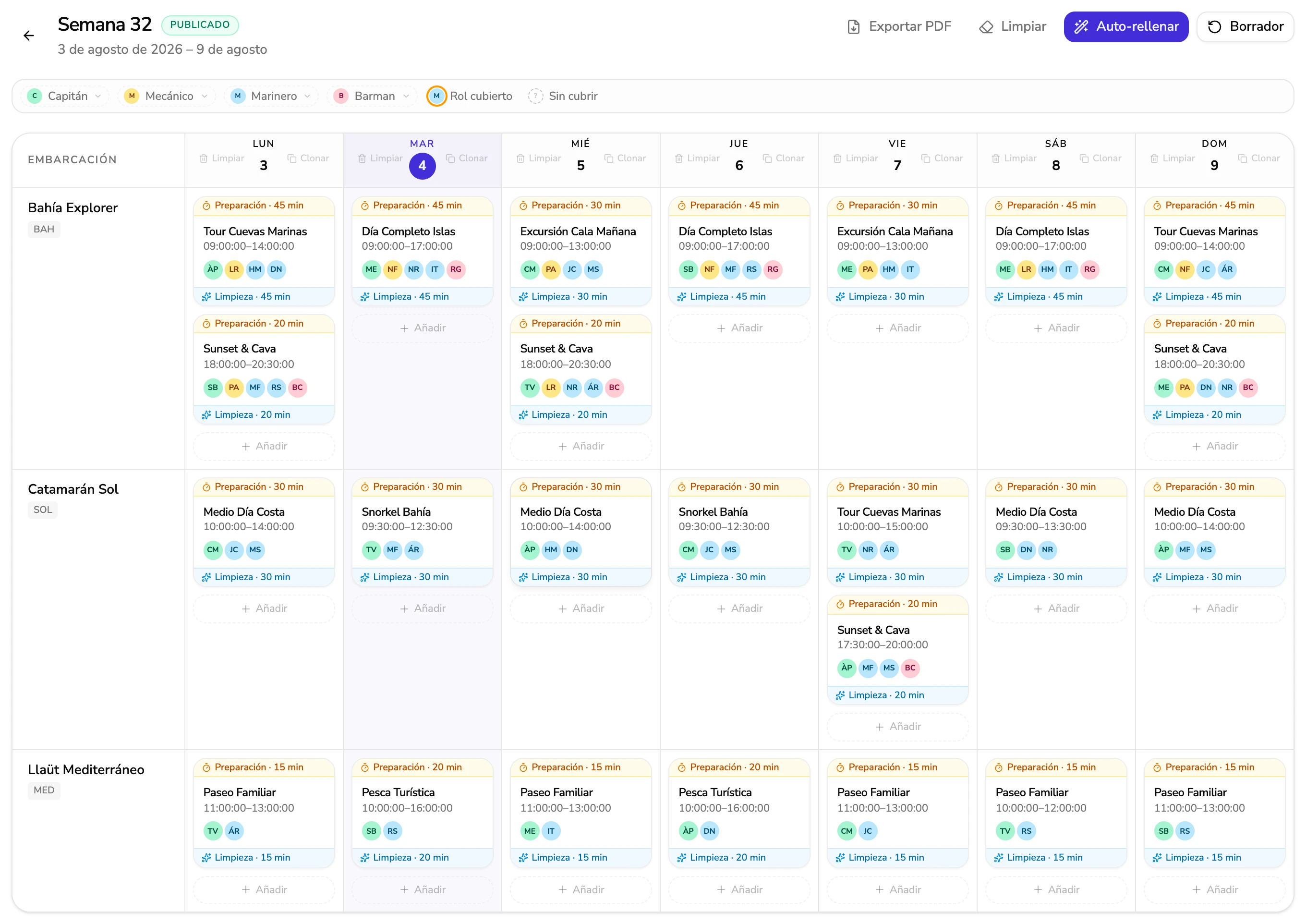Click Llaüt Mediterráneo boat name
The width and height of the screenshot is (1306, 924).
click(86, 770)
